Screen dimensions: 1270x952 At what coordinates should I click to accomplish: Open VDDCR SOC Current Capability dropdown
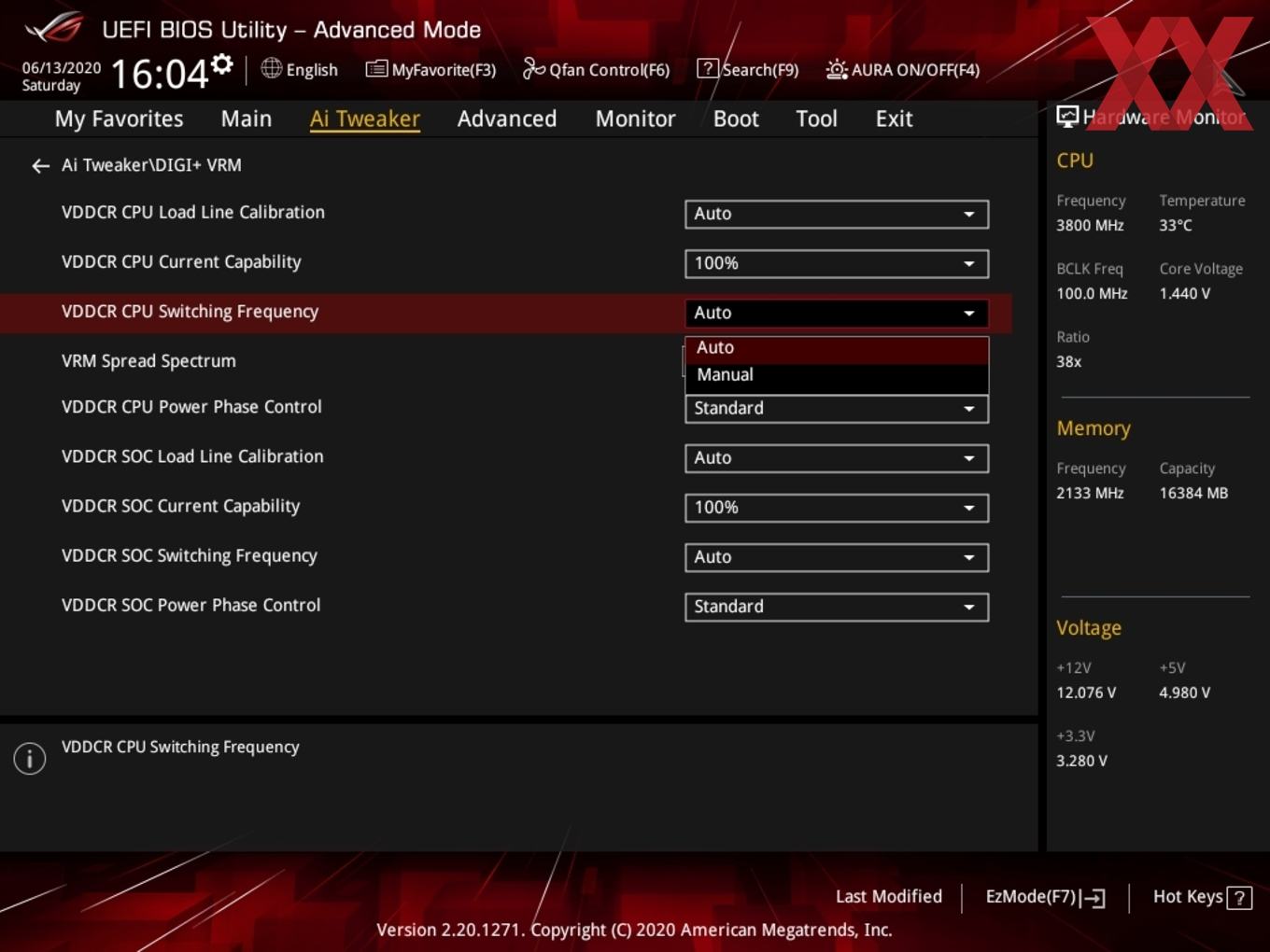(837, 508)
